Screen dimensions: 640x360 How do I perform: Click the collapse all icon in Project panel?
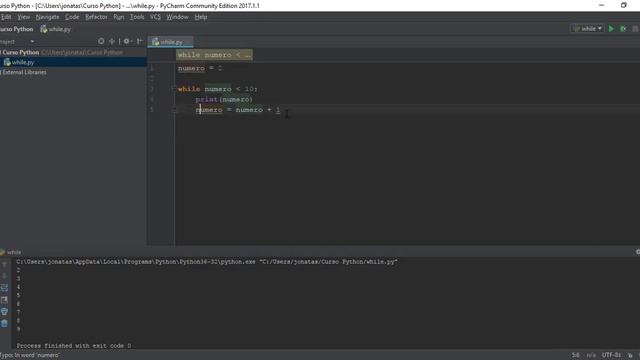(x=111, y=41)
